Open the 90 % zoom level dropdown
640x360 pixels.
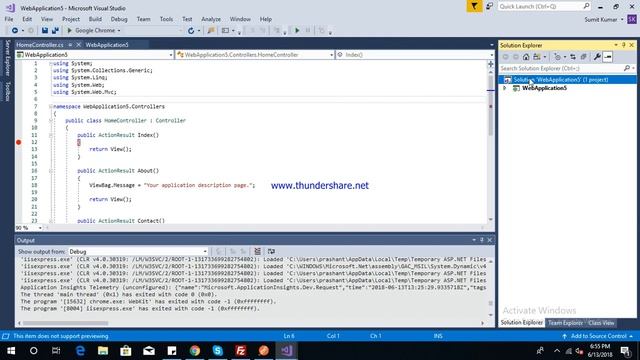tap(40, 228)
